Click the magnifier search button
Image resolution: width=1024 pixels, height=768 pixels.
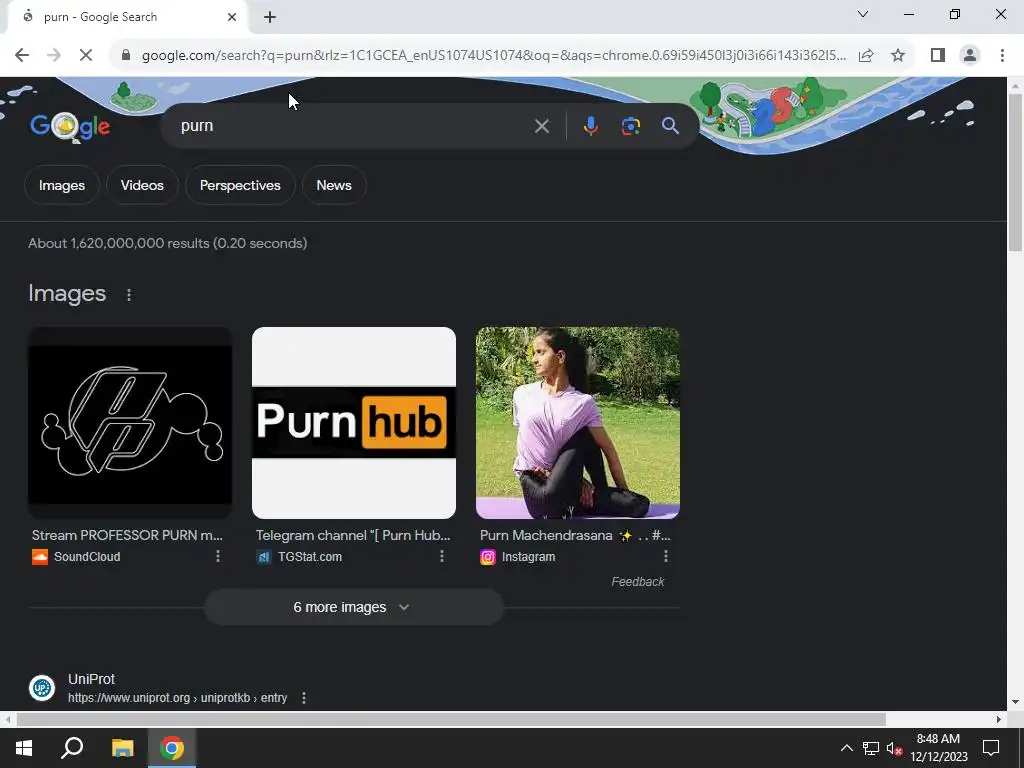670,126
